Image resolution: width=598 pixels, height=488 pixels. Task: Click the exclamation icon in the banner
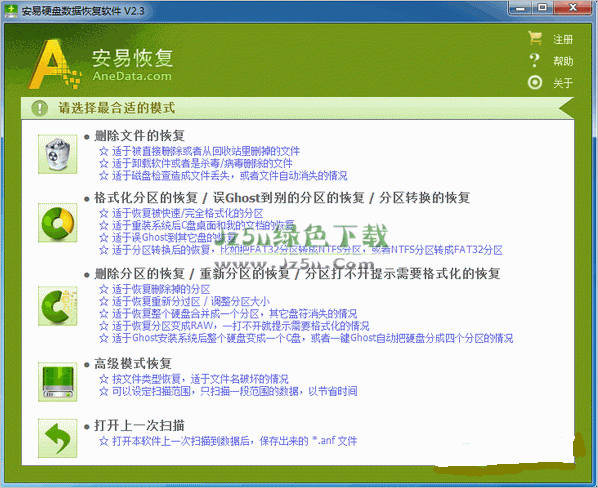(x=40, y=108)
